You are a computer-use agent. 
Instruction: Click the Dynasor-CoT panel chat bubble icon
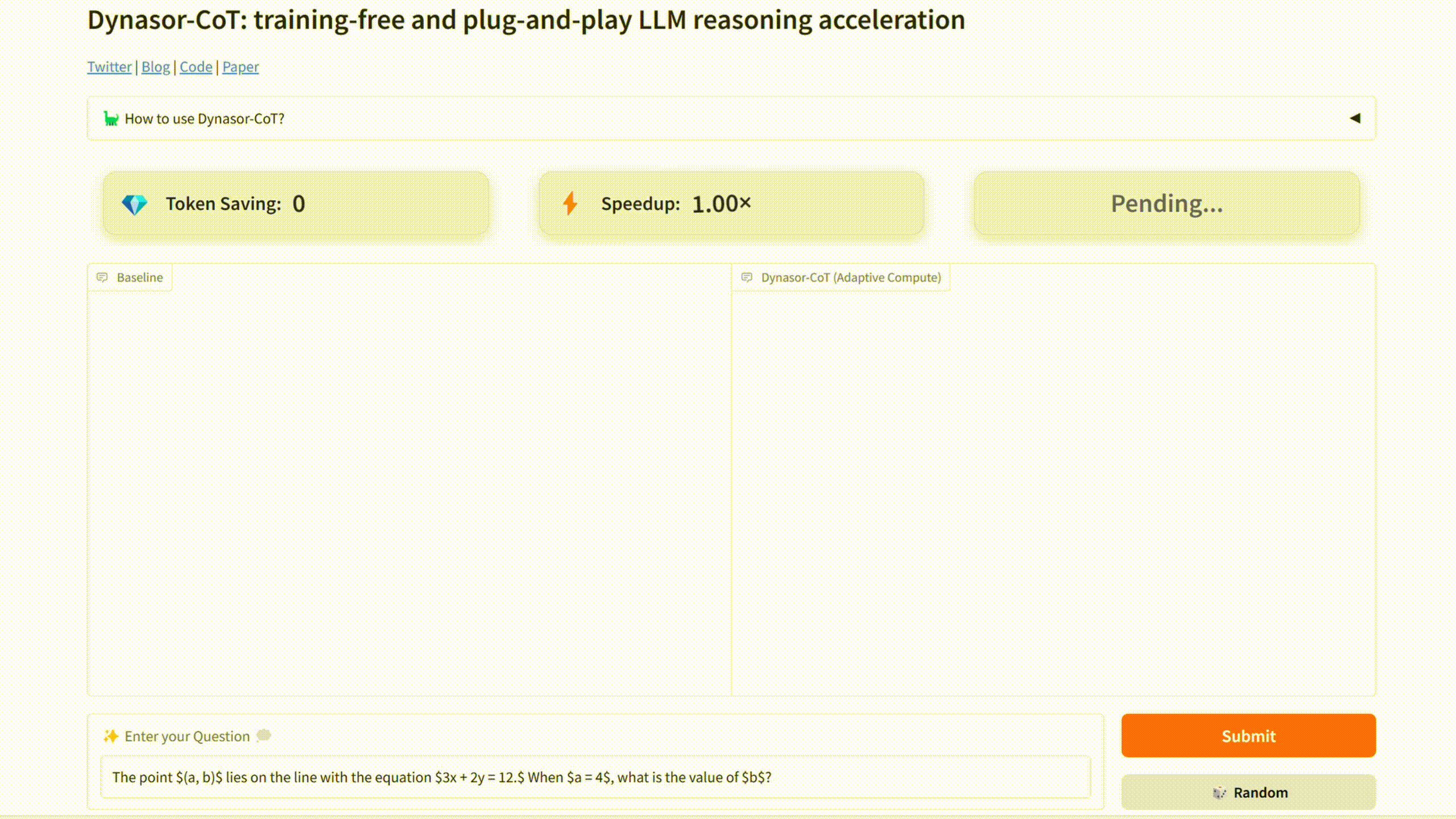[747, 278]
